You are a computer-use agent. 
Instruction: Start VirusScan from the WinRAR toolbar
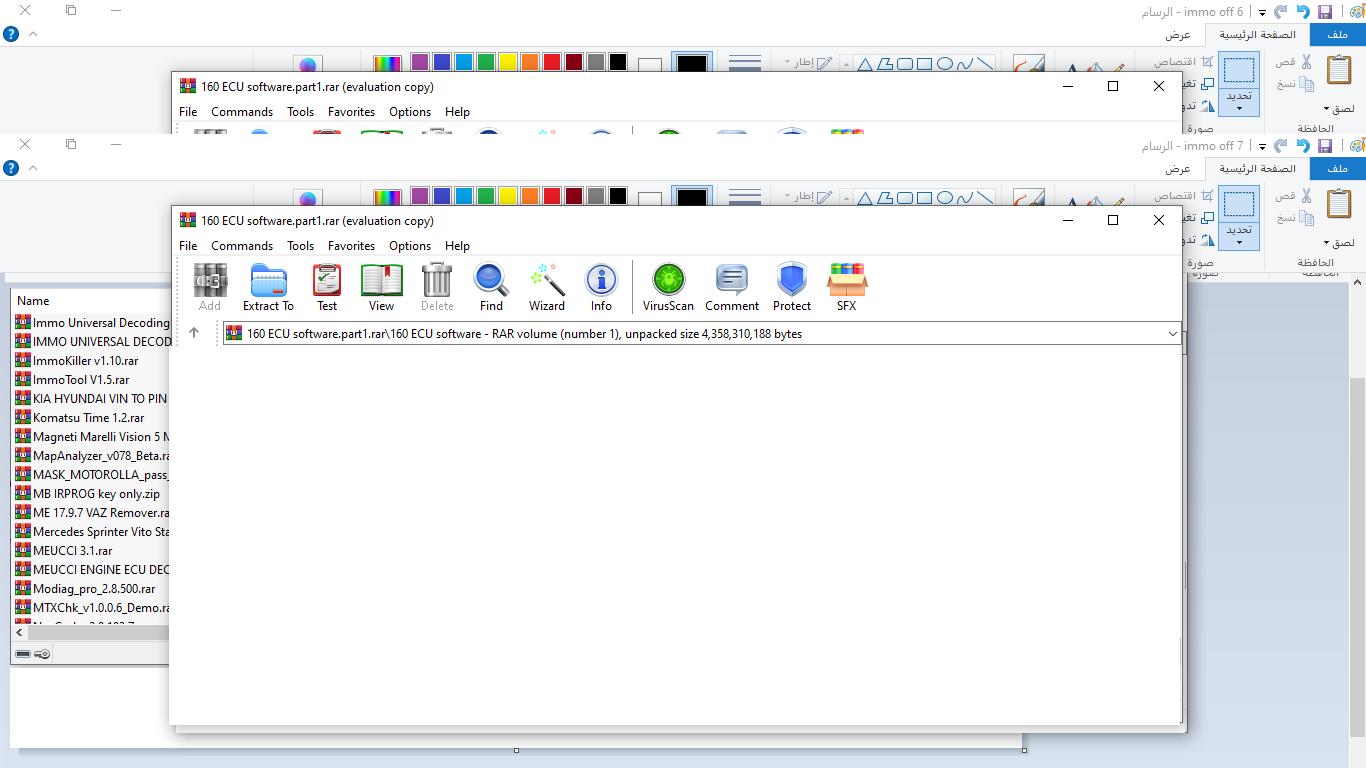coord(668,288)
